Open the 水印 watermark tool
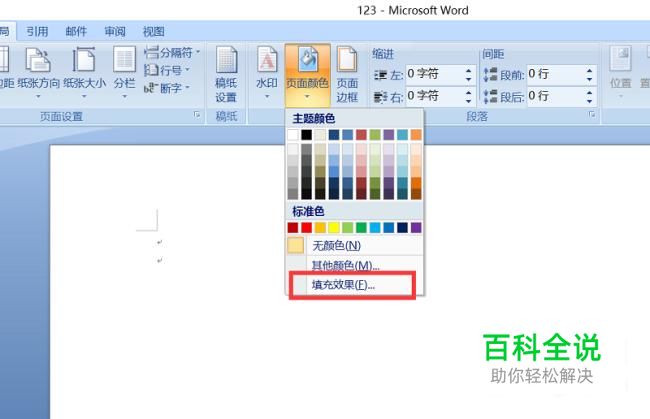This screenshot has height=419, width=650. point(267,73)
